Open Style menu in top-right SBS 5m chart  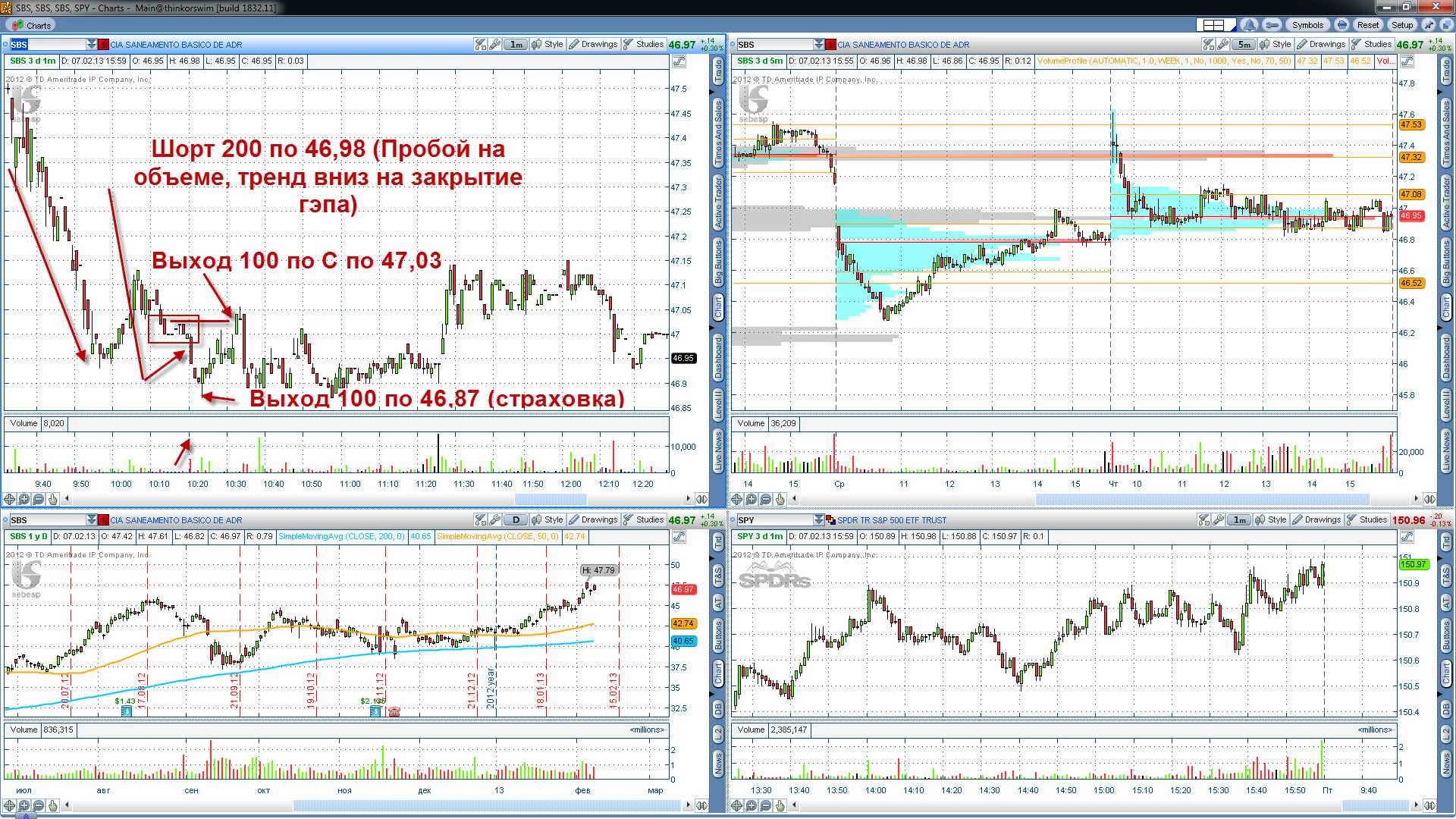[1276, 45]
